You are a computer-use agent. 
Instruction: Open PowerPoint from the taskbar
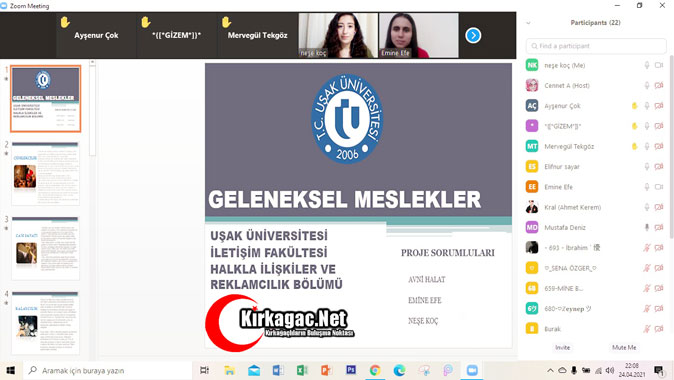point(326,370)
